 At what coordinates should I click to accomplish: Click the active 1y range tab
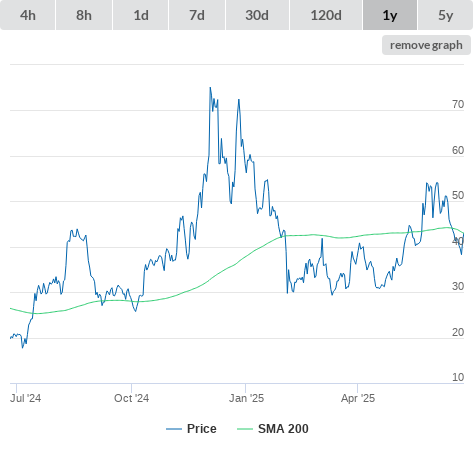(390, 15)
